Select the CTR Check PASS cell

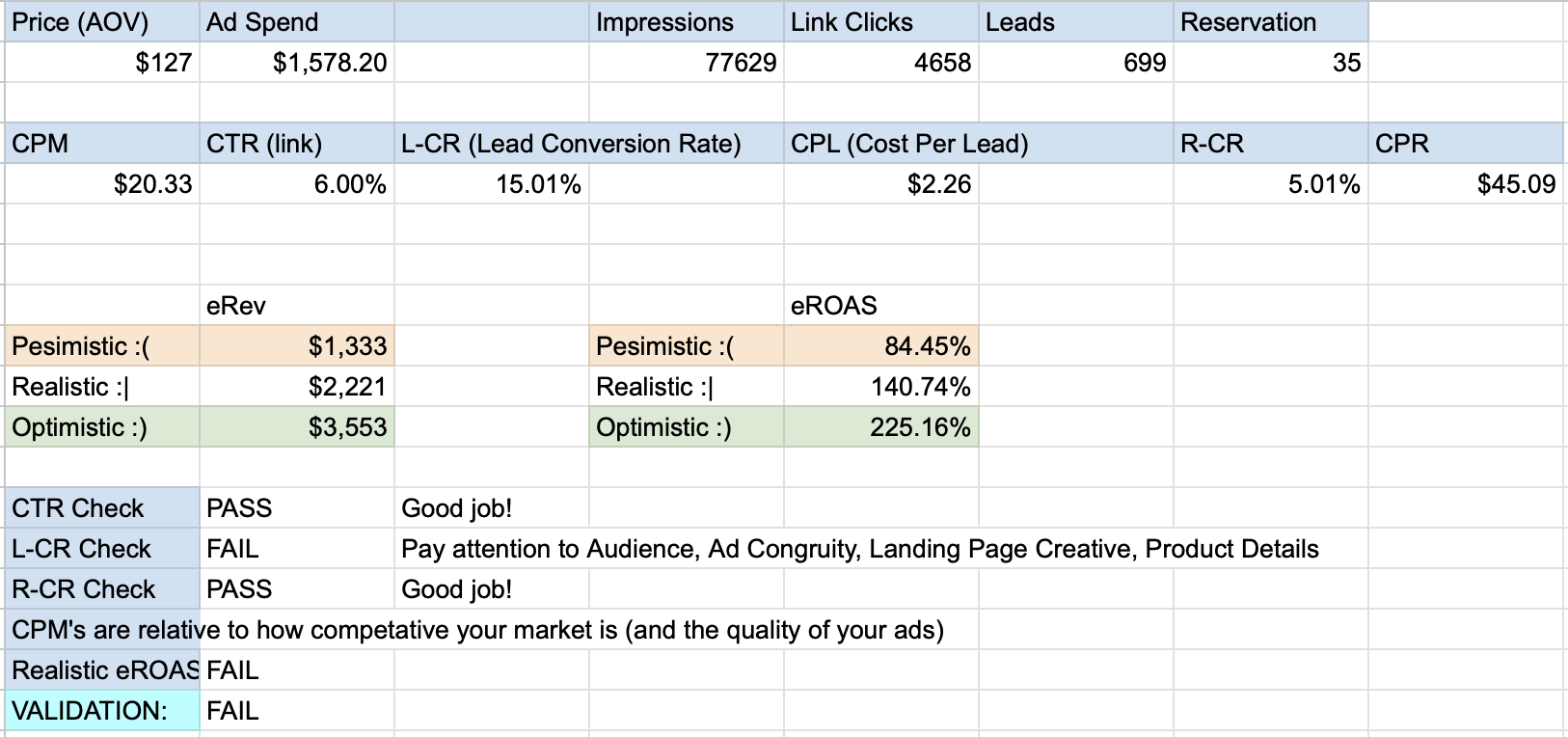[297, 508]
